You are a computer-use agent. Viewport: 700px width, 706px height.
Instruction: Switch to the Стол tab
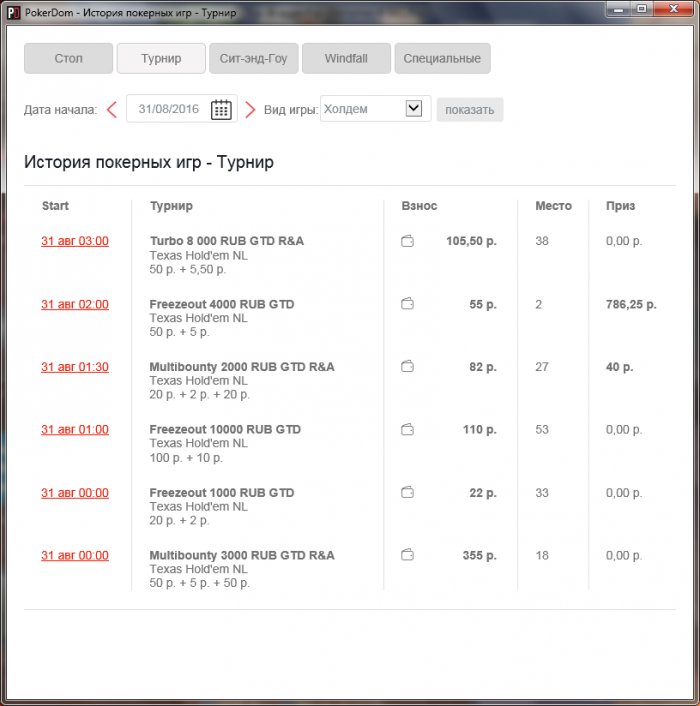68,59
